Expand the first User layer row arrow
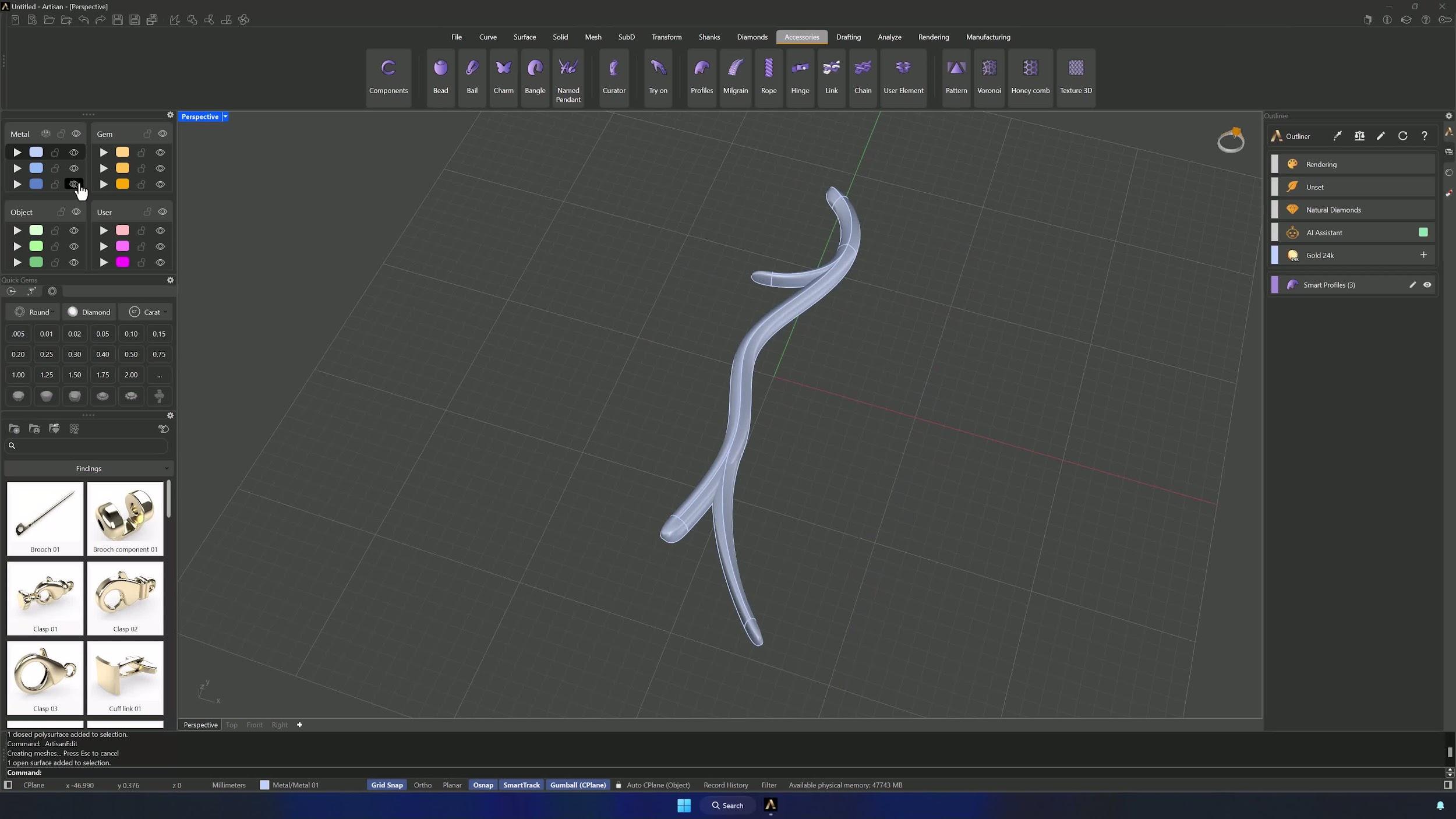Screen dimensions: 1456x819 tap(104, 231)
